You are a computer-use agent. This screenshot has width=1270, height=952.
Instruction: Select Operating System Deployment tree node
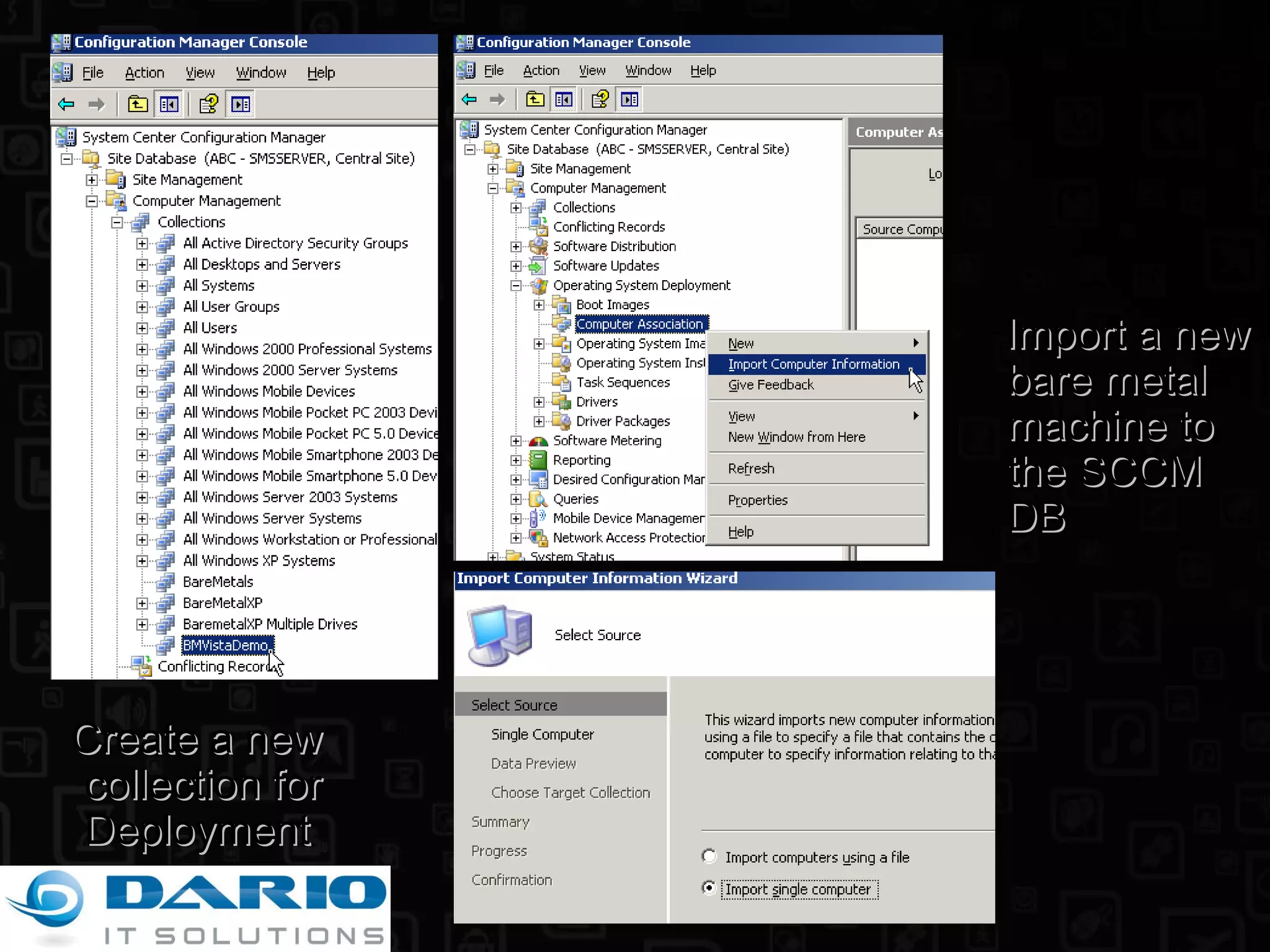point(642,285)
